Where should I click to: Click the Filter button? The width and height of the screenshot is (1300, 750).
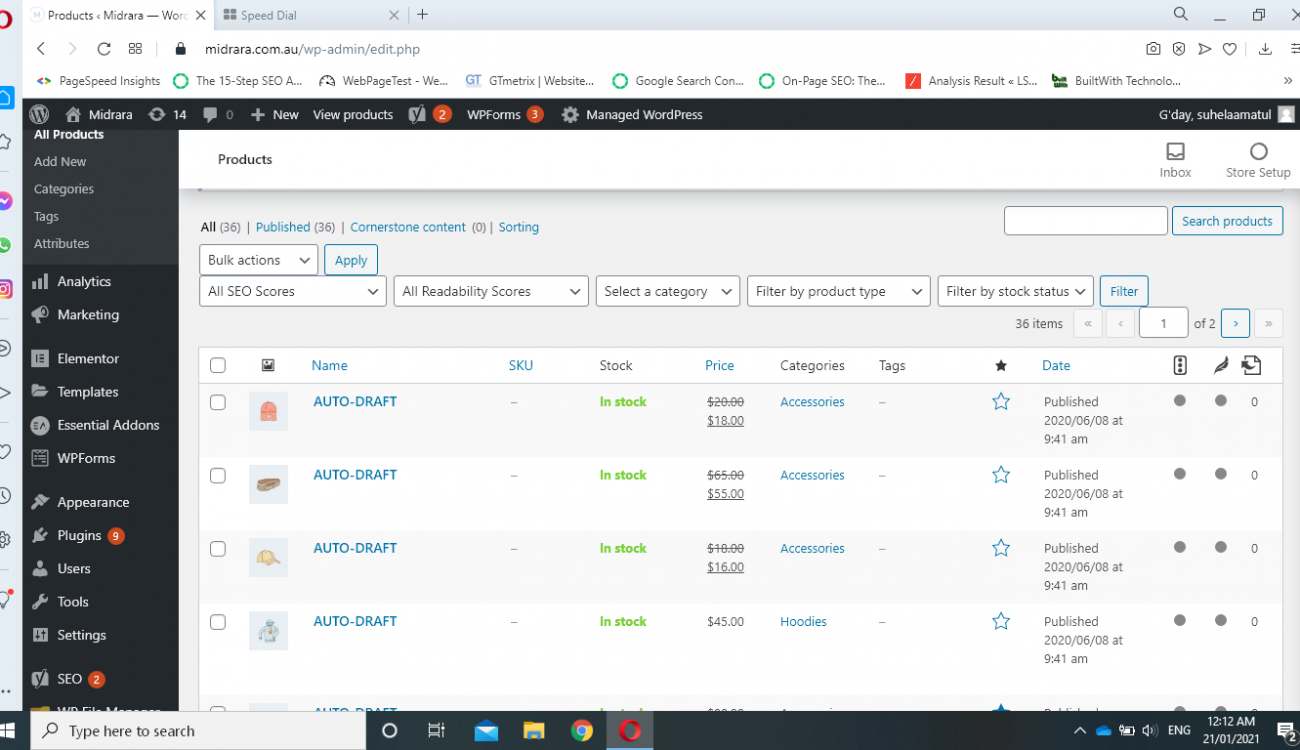[x=1124, y=291]
